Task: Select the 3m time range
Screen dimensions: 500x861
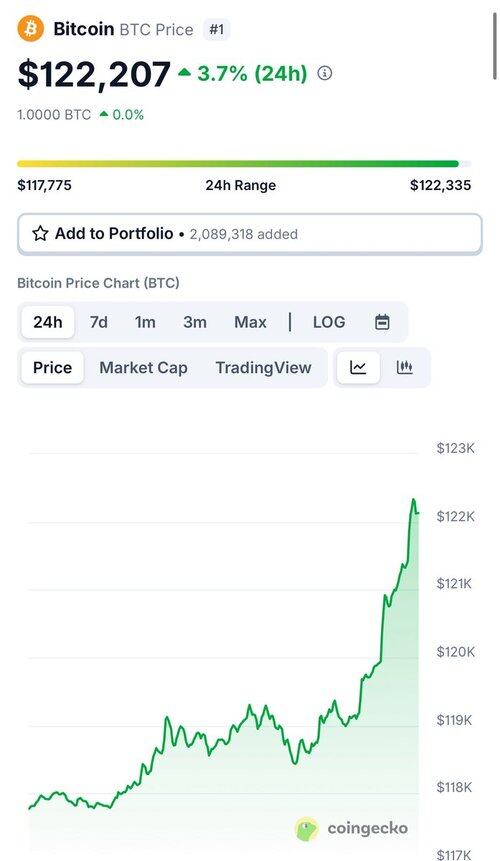Action: (x=195, y=322)
